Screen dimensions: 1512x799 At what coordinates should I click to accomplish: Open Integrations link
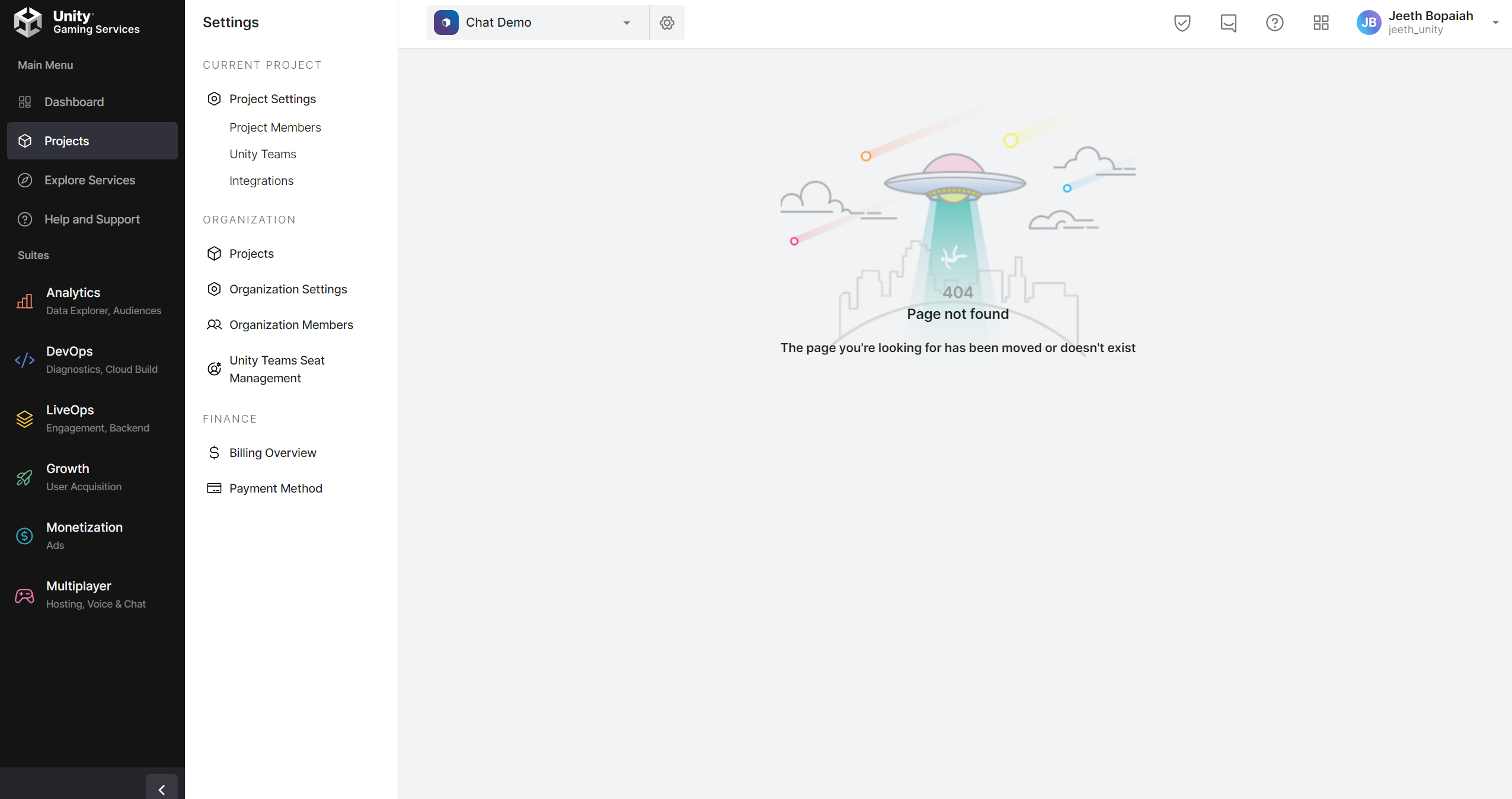tap(261, 181)
